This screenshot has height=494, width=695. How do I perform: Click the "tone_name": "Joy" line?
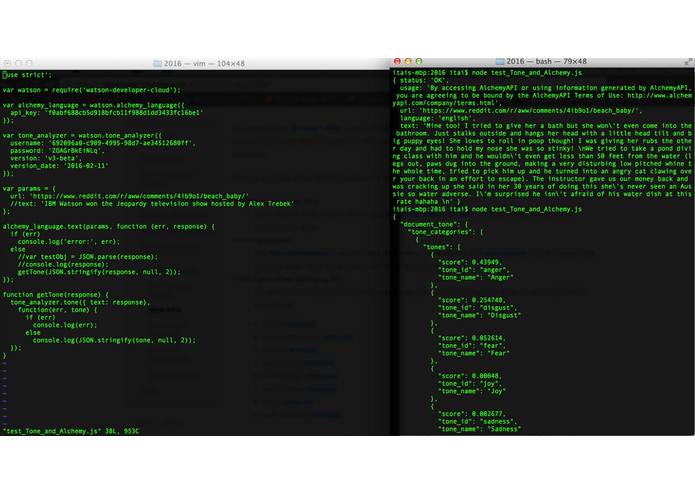click(472, 391)
